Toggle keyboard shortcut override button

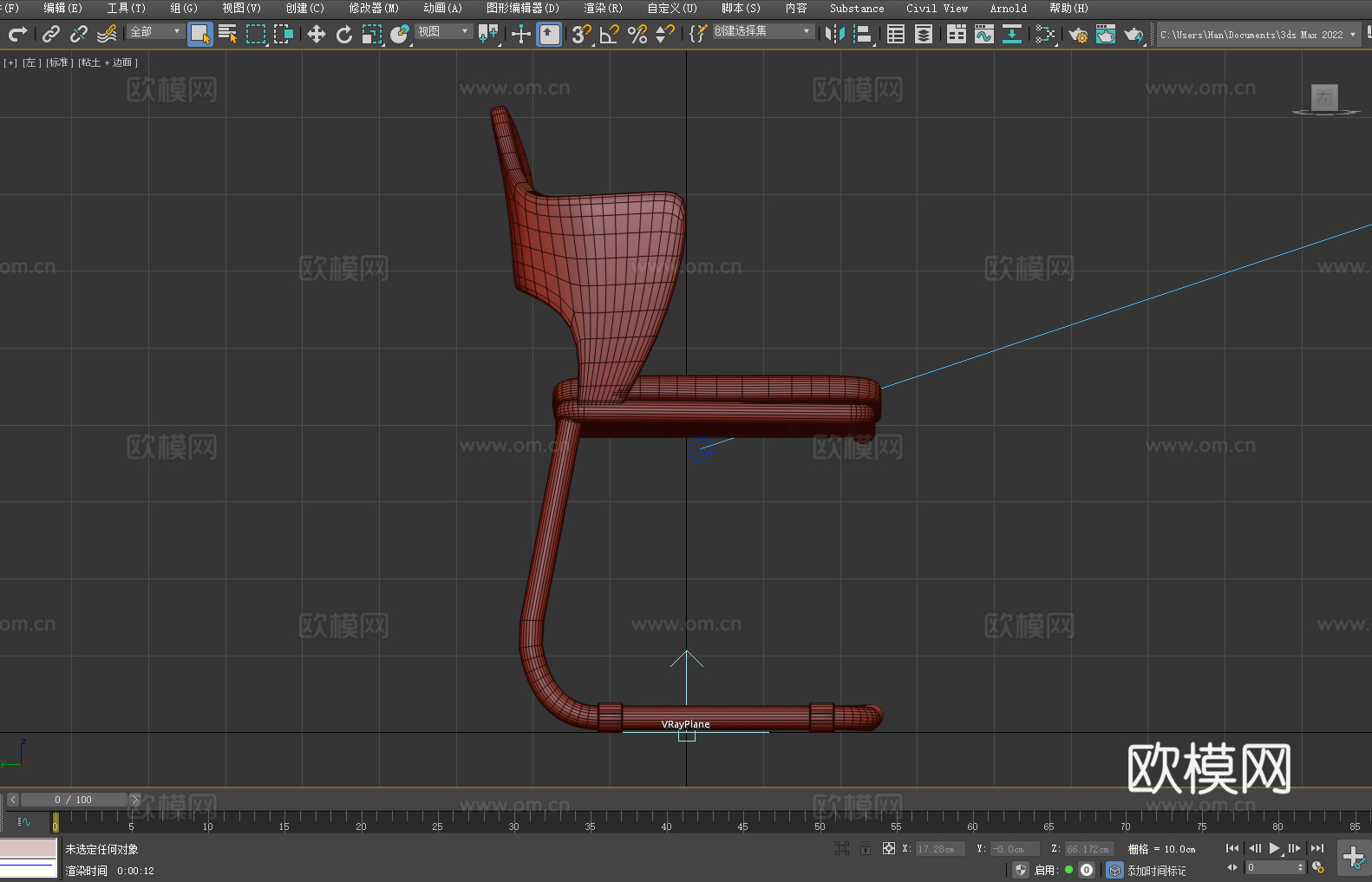coord(549,34)
